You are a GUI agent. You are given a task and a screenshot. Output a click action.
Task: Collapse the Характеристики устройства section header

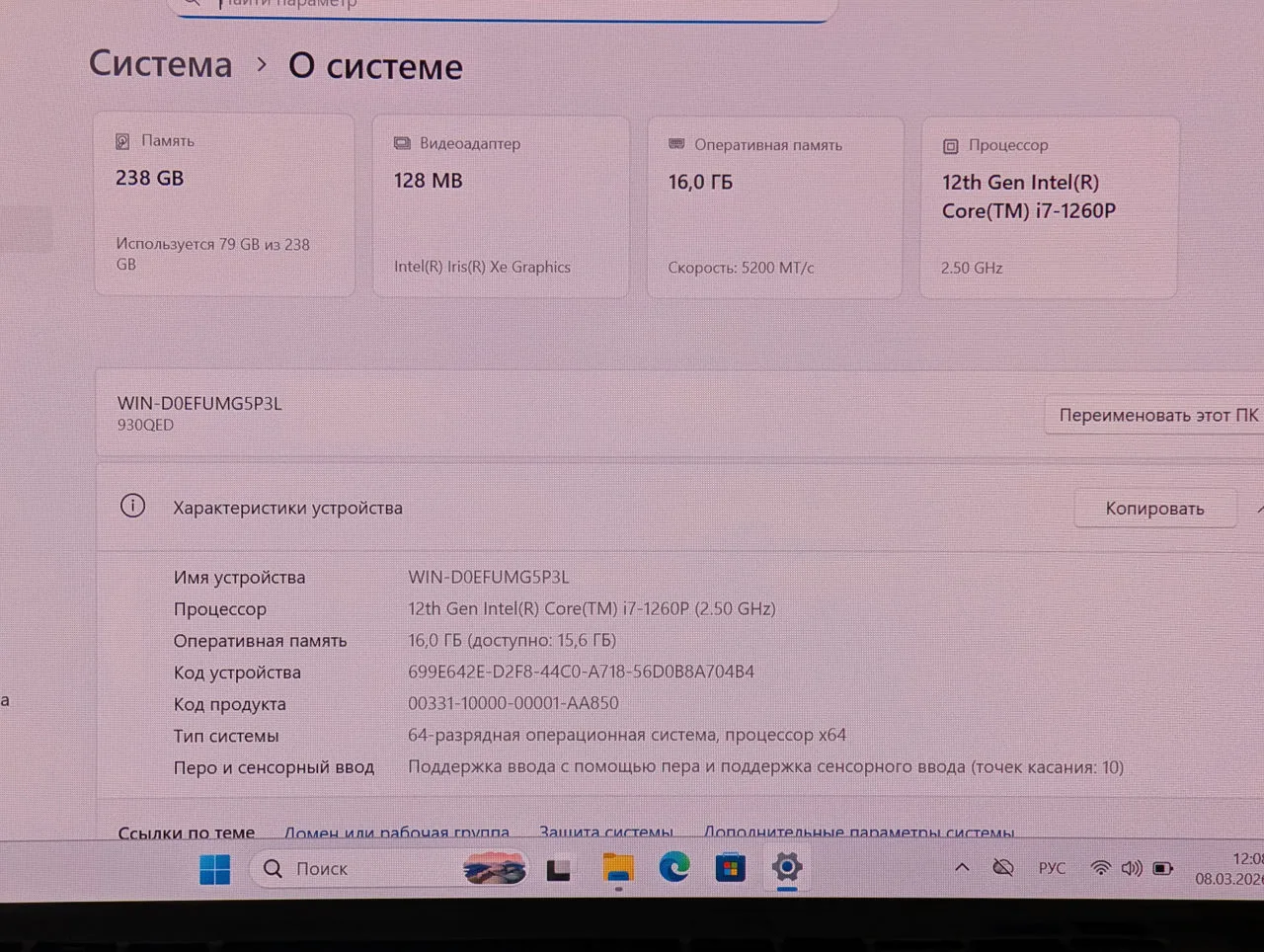click(x=679, y=508)
